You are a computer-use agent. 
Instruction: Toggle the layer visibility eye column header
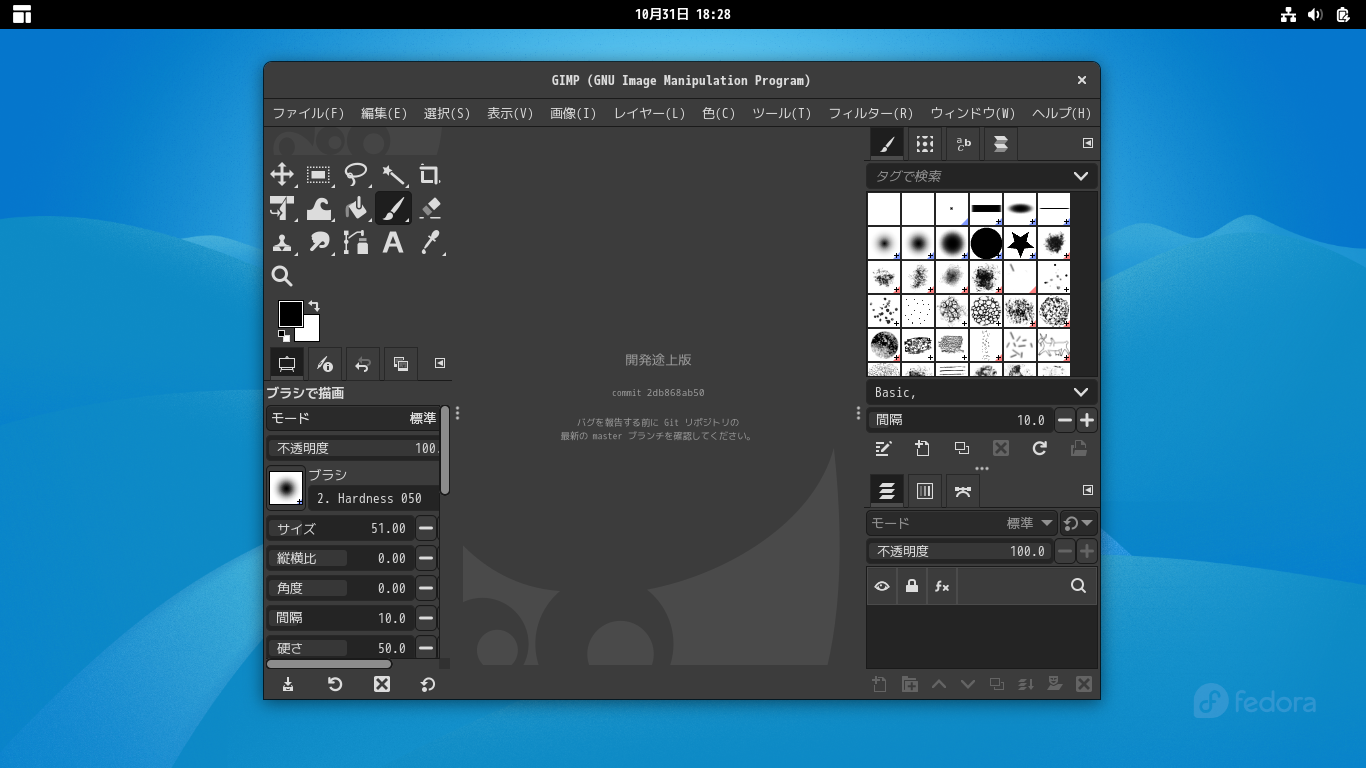881,586
